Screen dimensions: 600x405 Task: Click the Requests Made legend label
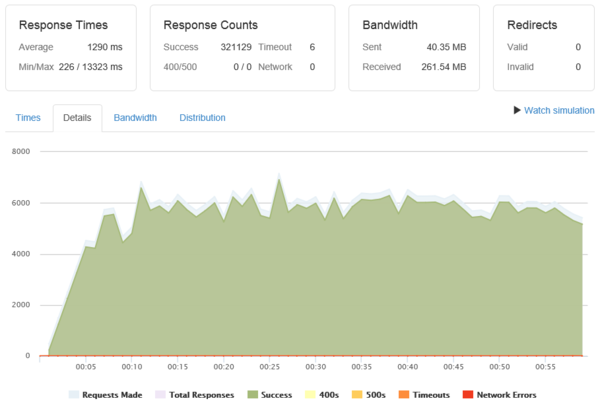pyautogui.click(x=112, y=395)
